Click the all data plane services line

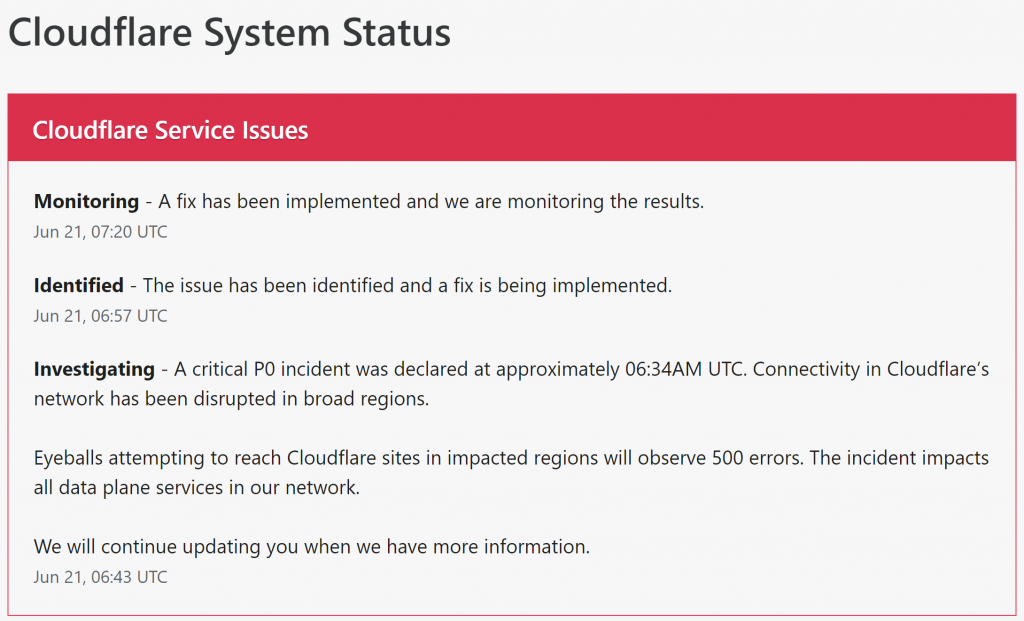196,488
